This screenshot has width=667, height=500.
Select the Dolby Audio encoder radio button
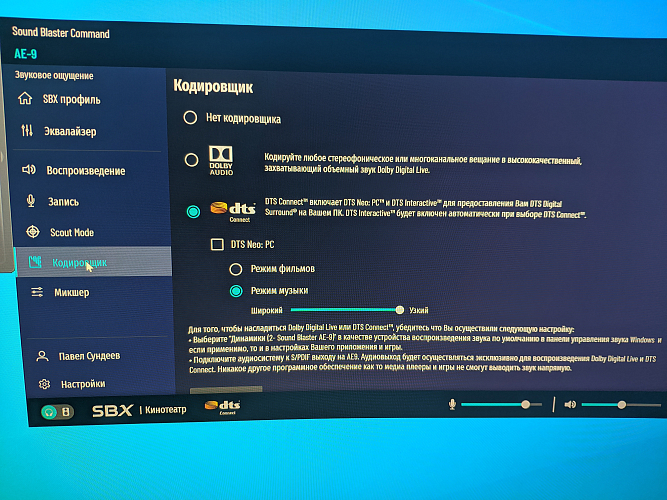pos(191,160)
